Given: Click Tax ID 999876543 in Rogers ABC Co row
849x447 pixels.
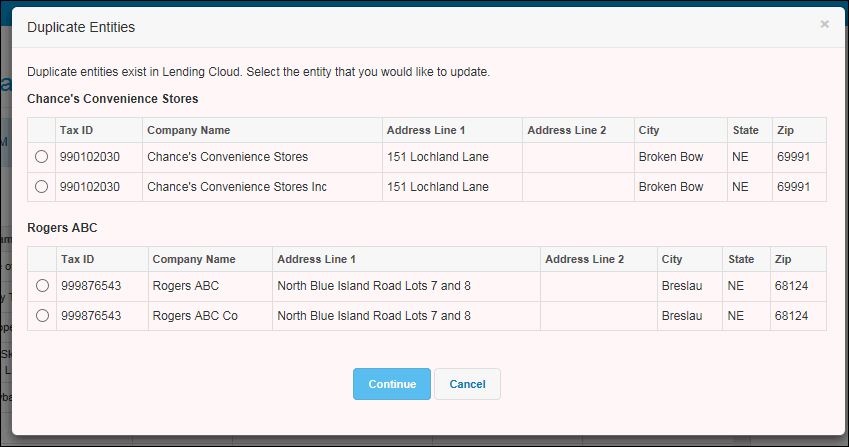Looking at the screenshot, I should coord(91,315).
